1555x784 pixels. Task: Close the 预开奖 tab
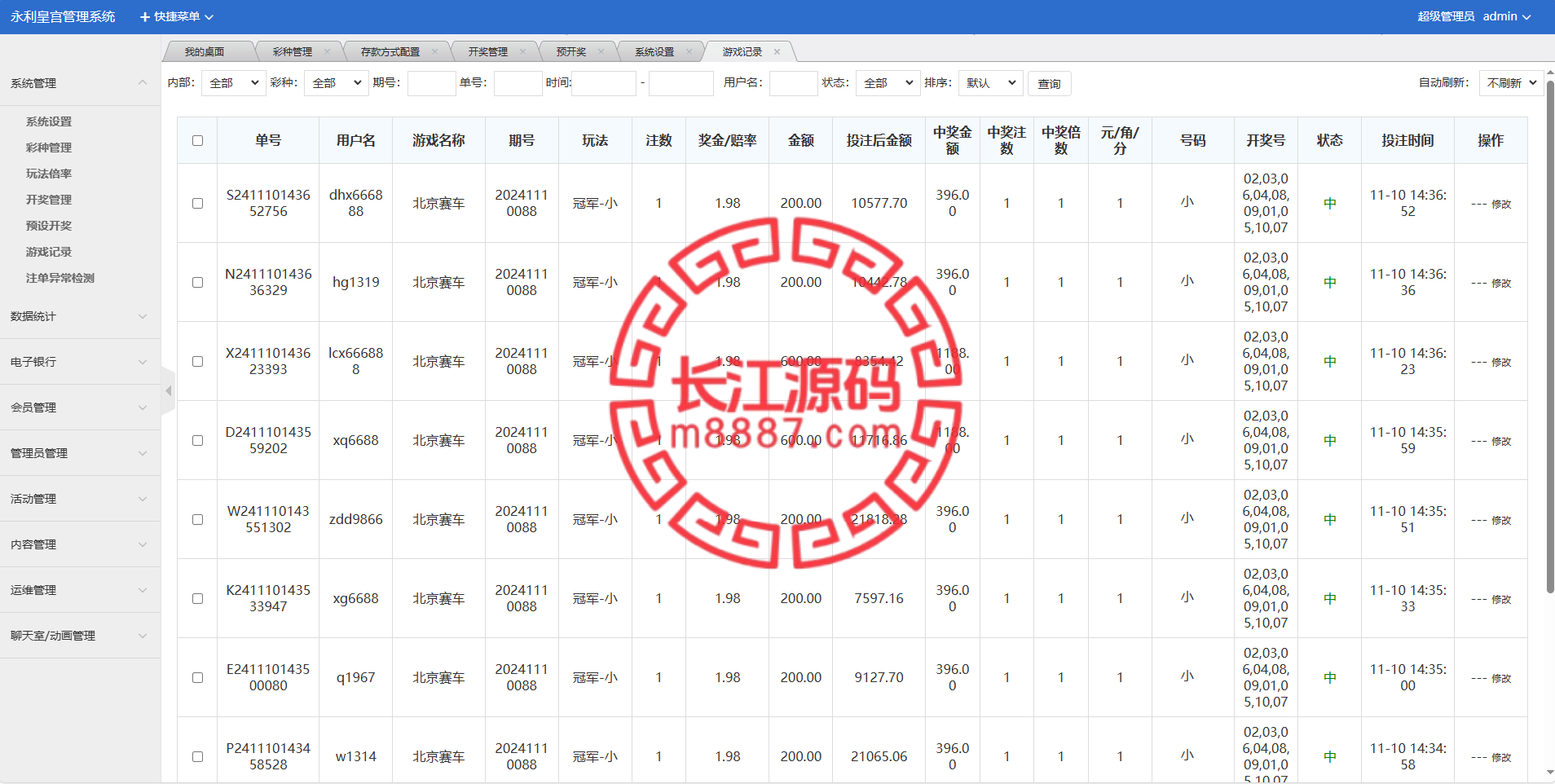click(x=601, y=51)
